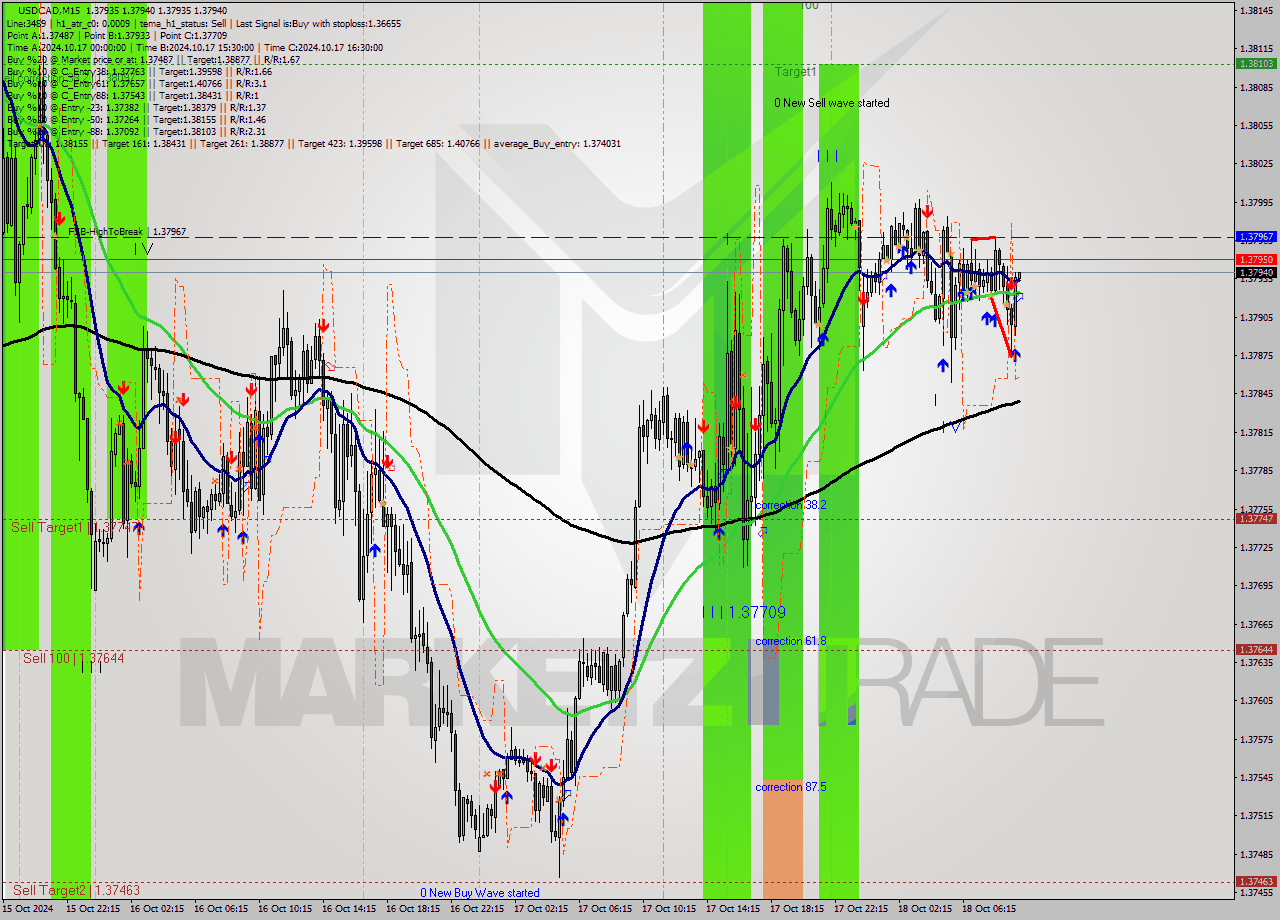Screen dimensions: 1280x920
Task: Click the 1.37725 price axis value
Action: 1256,547
